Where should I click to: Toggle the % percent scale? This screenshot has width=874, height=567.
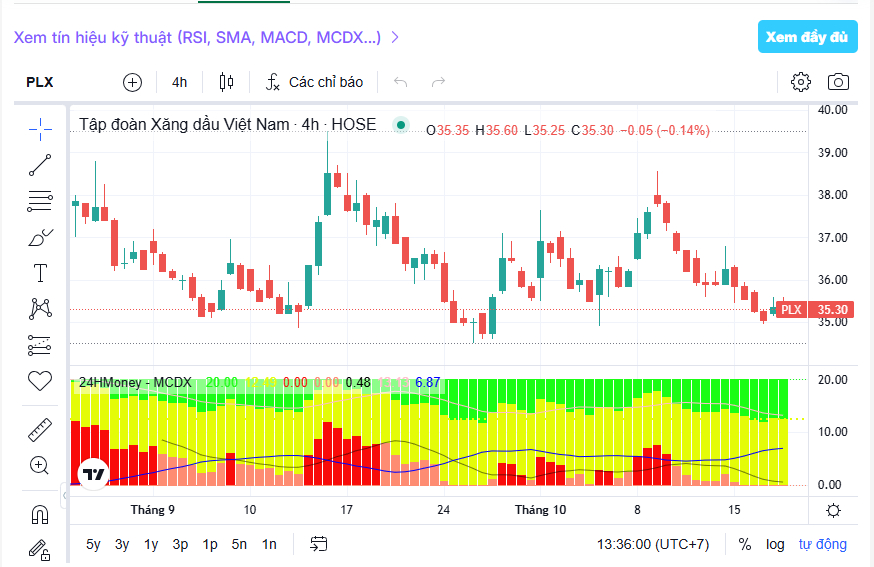(745, 544)
